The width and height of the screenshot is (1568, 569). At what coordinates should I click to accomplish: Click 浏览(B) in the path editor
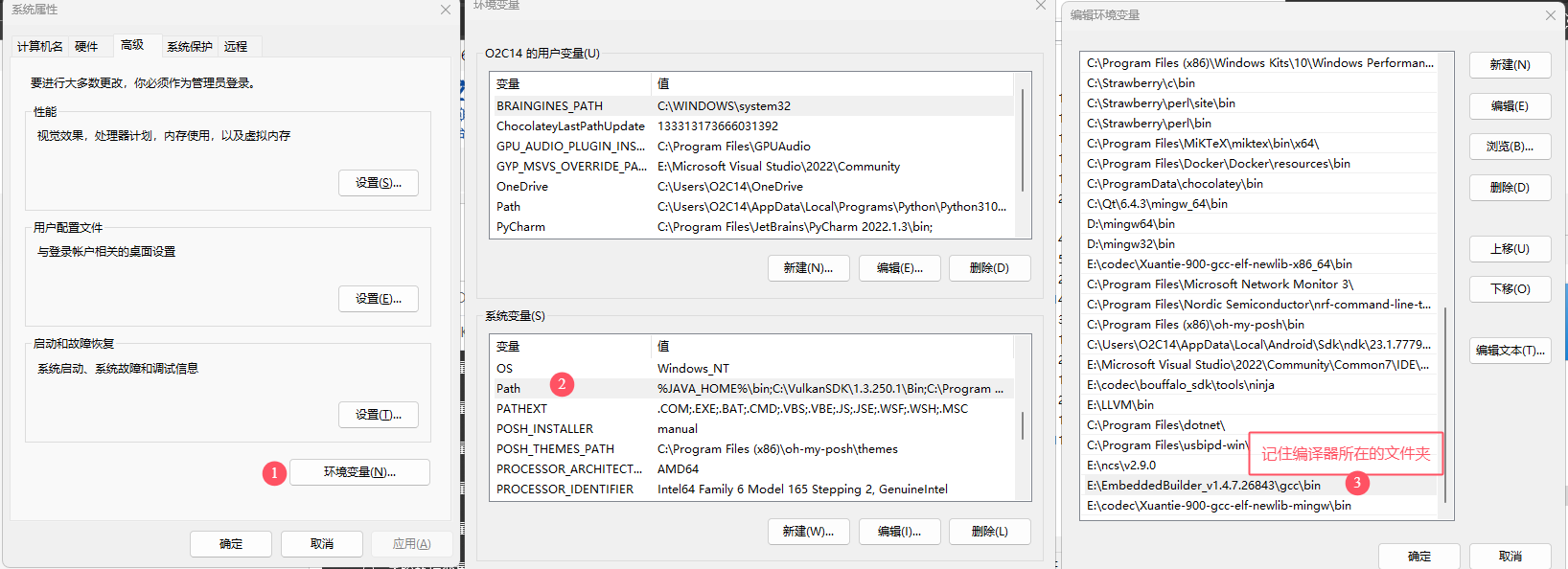pos(1510,147)
